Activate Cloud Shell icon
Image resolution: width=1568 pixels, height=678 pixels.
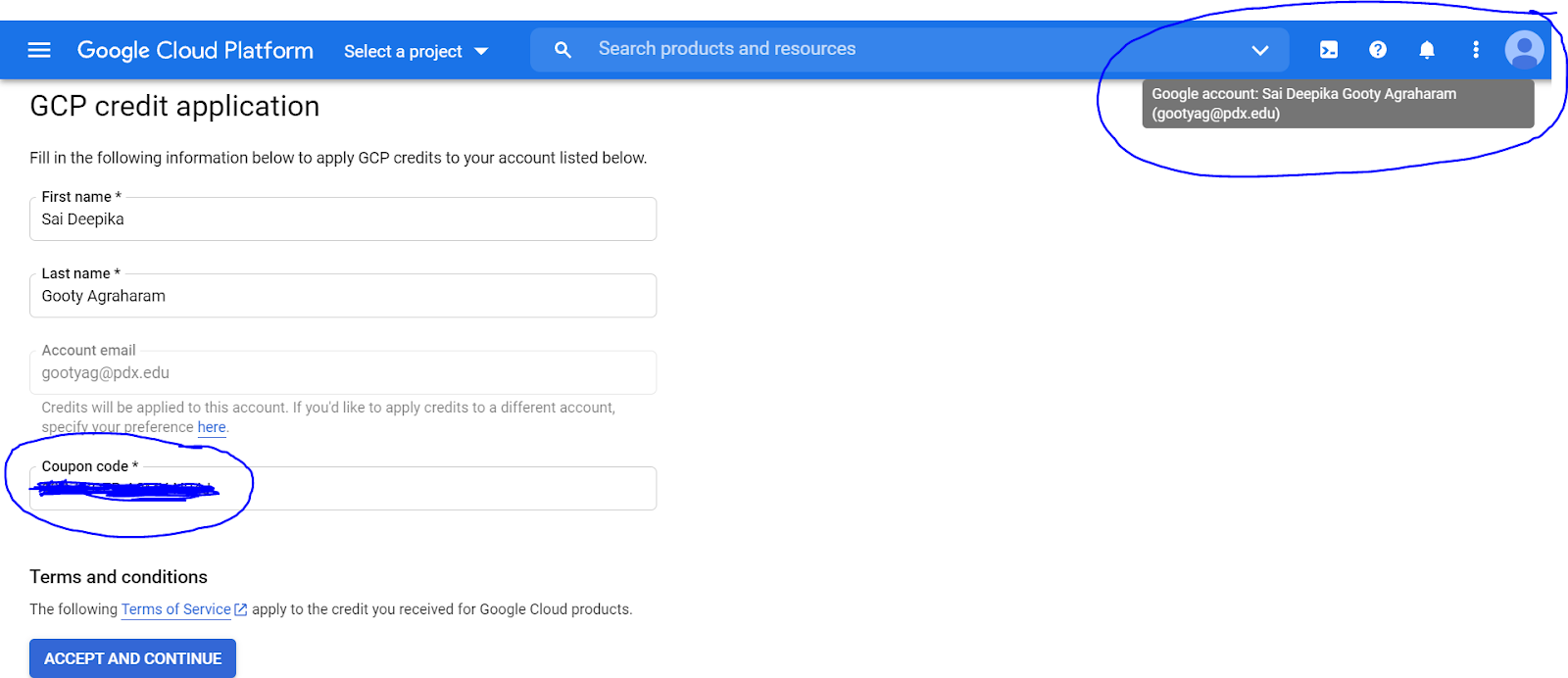(x=1329, y=50)
